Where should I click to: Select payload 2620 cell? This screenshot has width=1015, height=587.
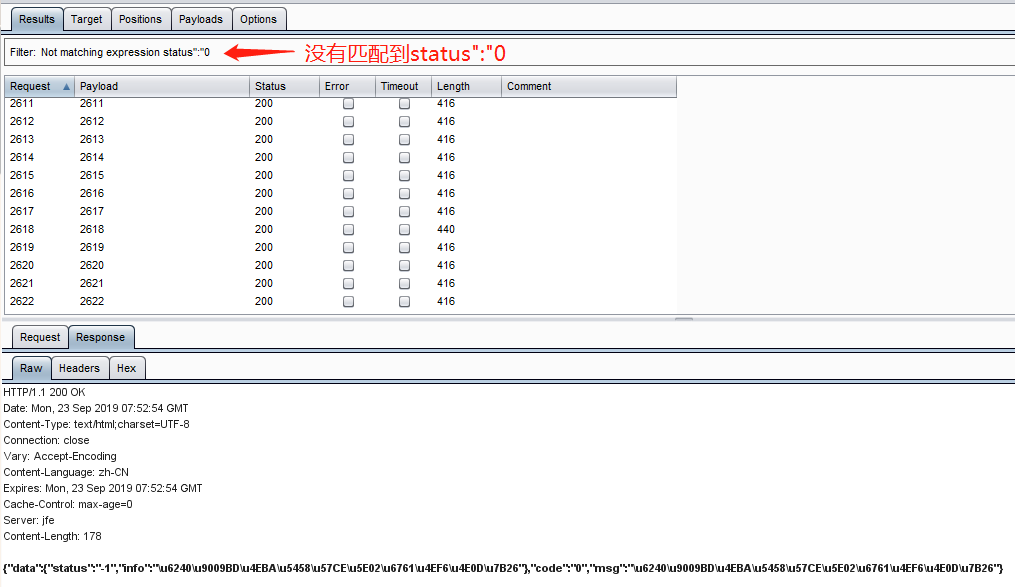click(92, 265)
